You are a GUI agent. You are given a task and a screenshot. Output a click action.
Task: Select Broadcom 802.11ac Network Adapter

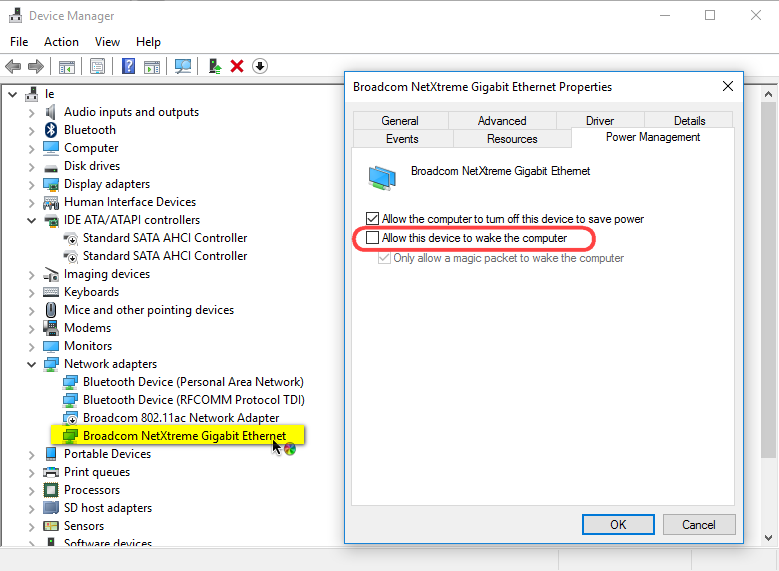click(181, 418)
